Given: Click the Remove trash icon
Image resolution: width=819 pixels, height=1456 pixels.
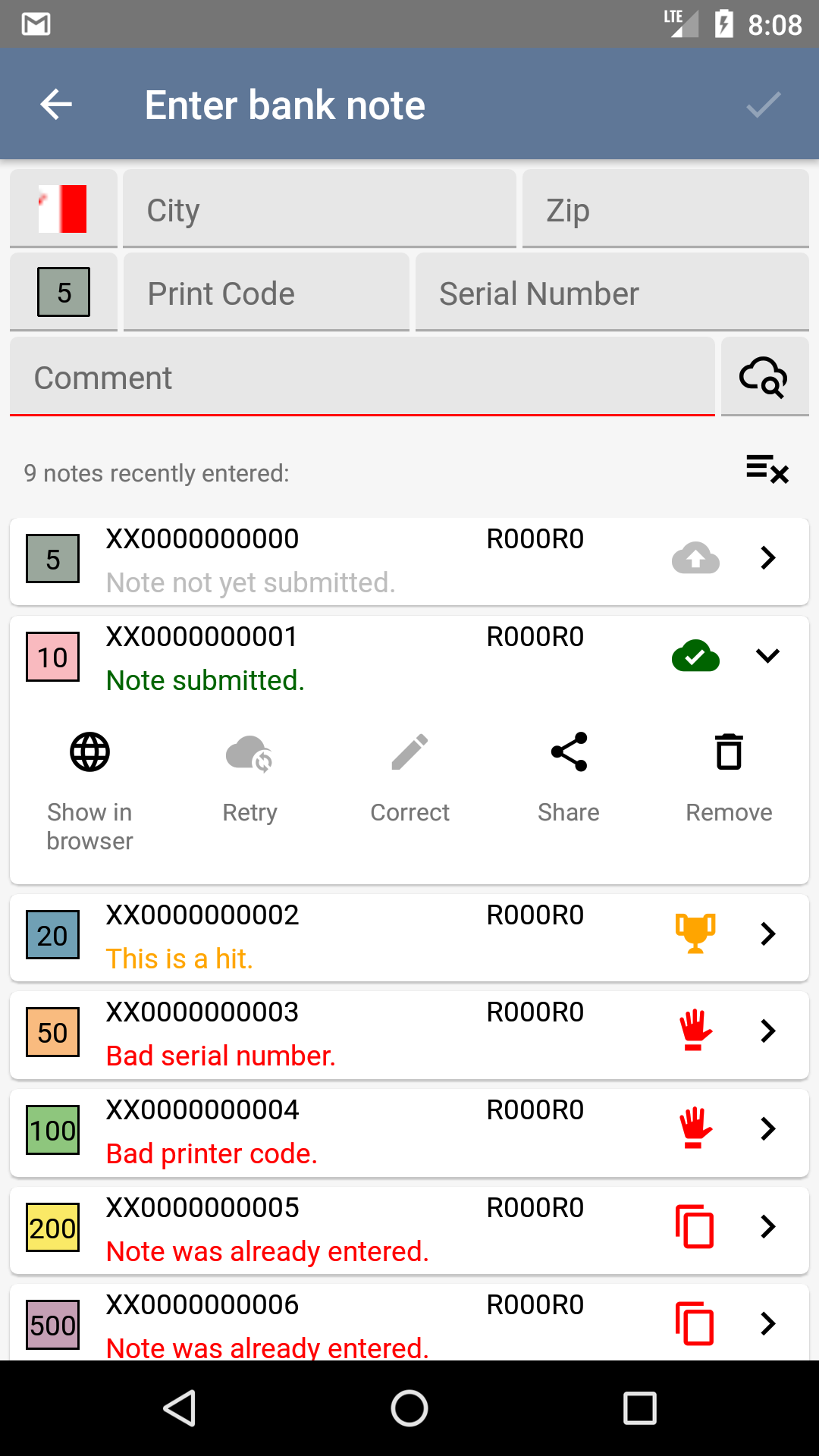Looking at the screenshot, I should [x=729, y=752].
